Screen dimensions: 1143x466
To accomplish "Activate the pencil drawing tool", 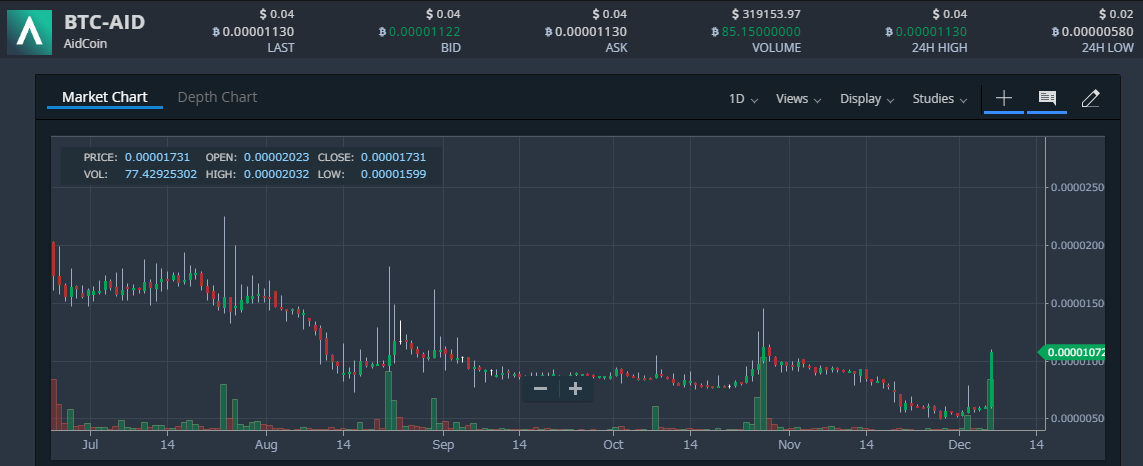I will tap(1091, 98).
